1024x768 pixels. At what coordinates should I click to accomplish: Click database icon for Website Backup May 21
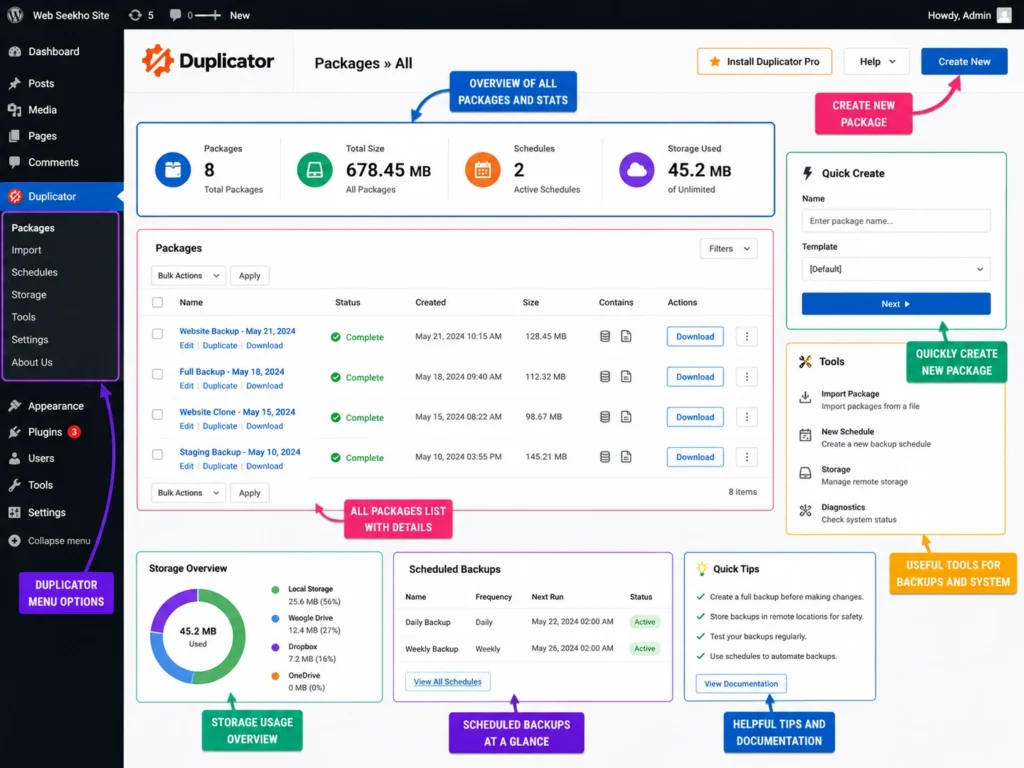click(x=605, y=336)
